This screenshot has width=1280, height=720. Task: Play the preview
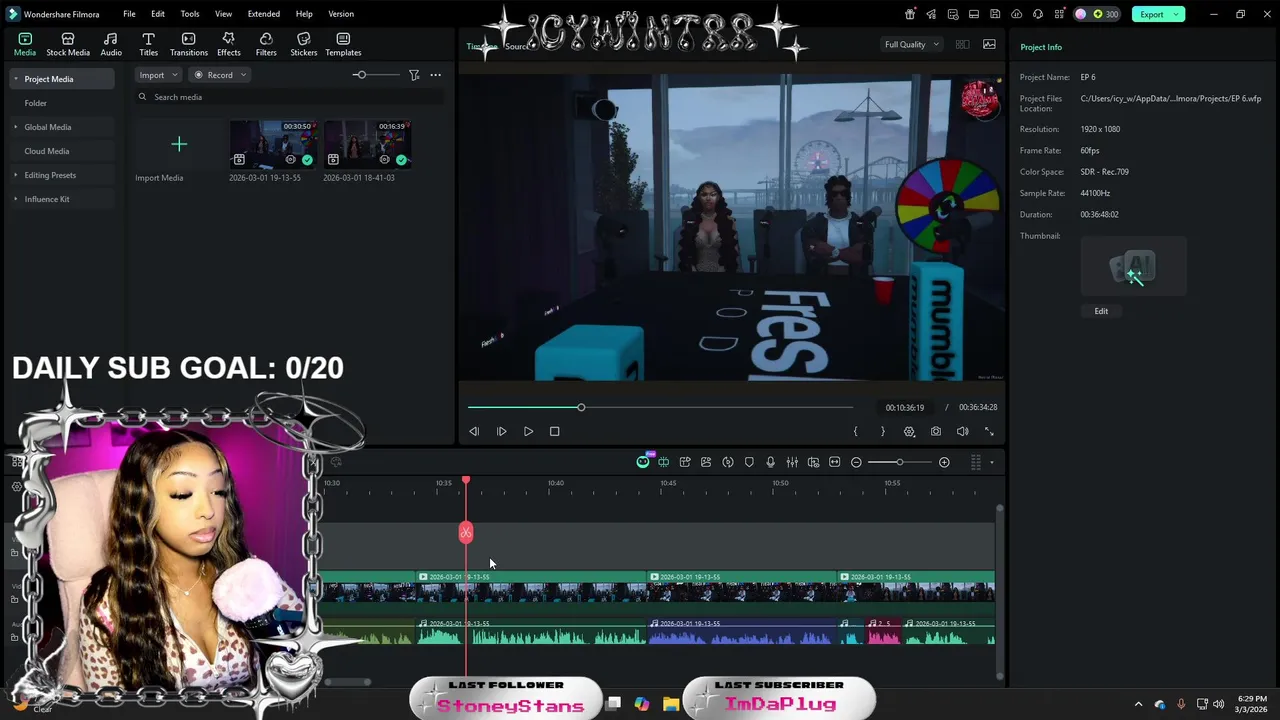tap(528, 431)
